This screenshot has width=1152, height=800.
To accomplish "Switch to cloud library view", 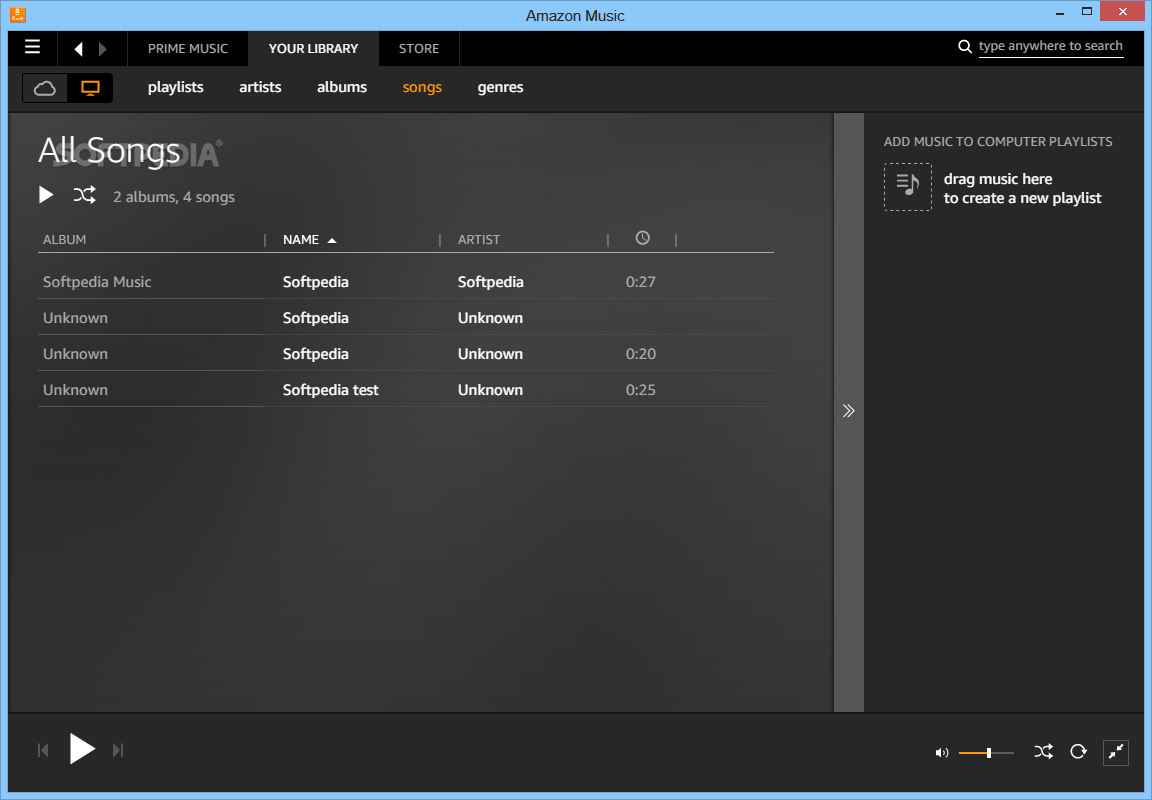I will [x=45, y=88].
